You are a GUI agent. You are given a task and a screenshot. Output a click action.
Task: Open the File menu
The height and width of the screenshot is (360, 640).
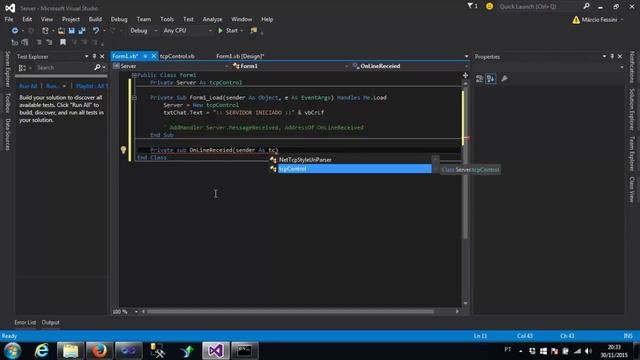[x=9, y=19]
